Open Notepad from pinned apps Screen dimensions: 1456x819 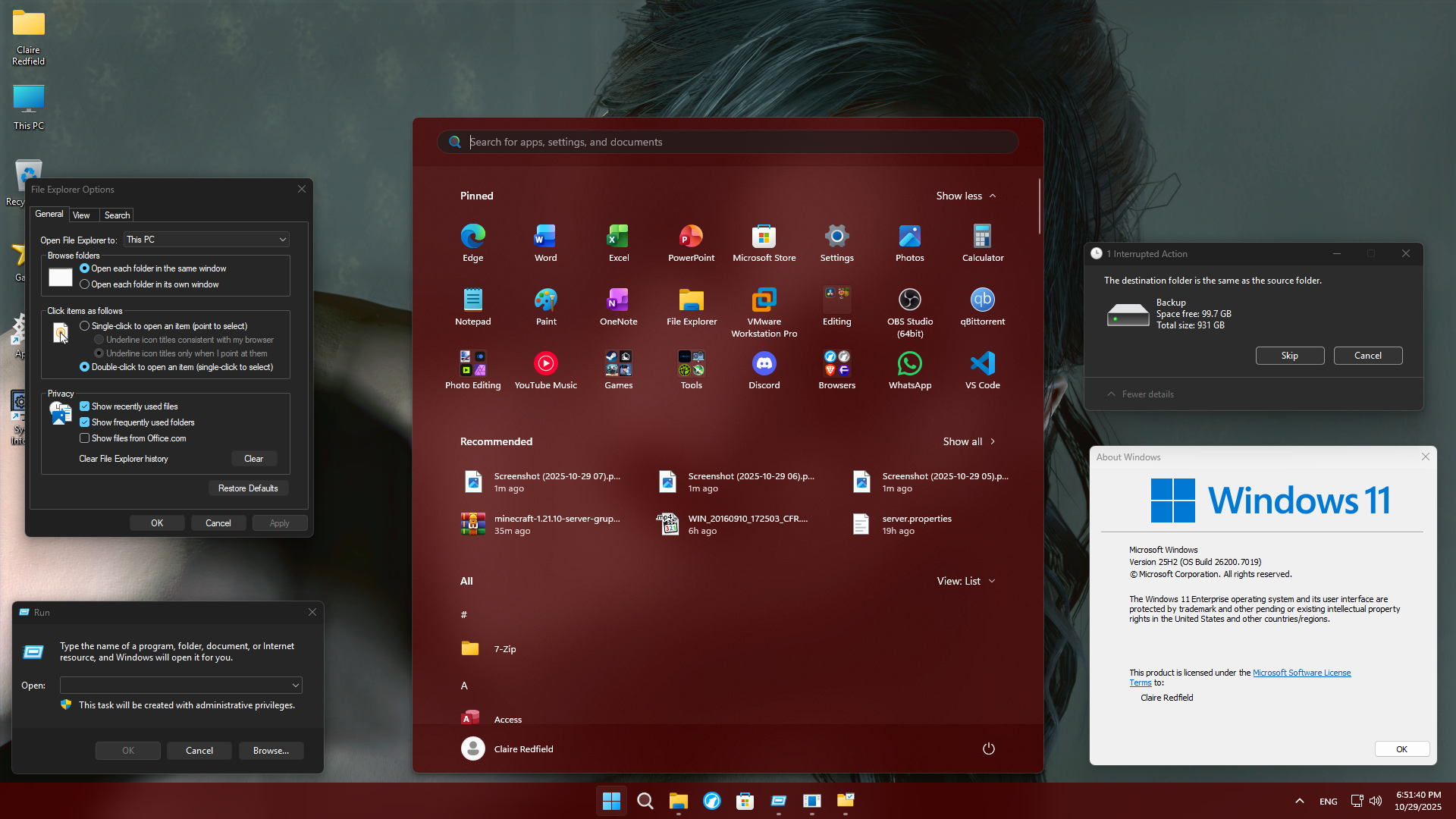click(x=472, y=307)
